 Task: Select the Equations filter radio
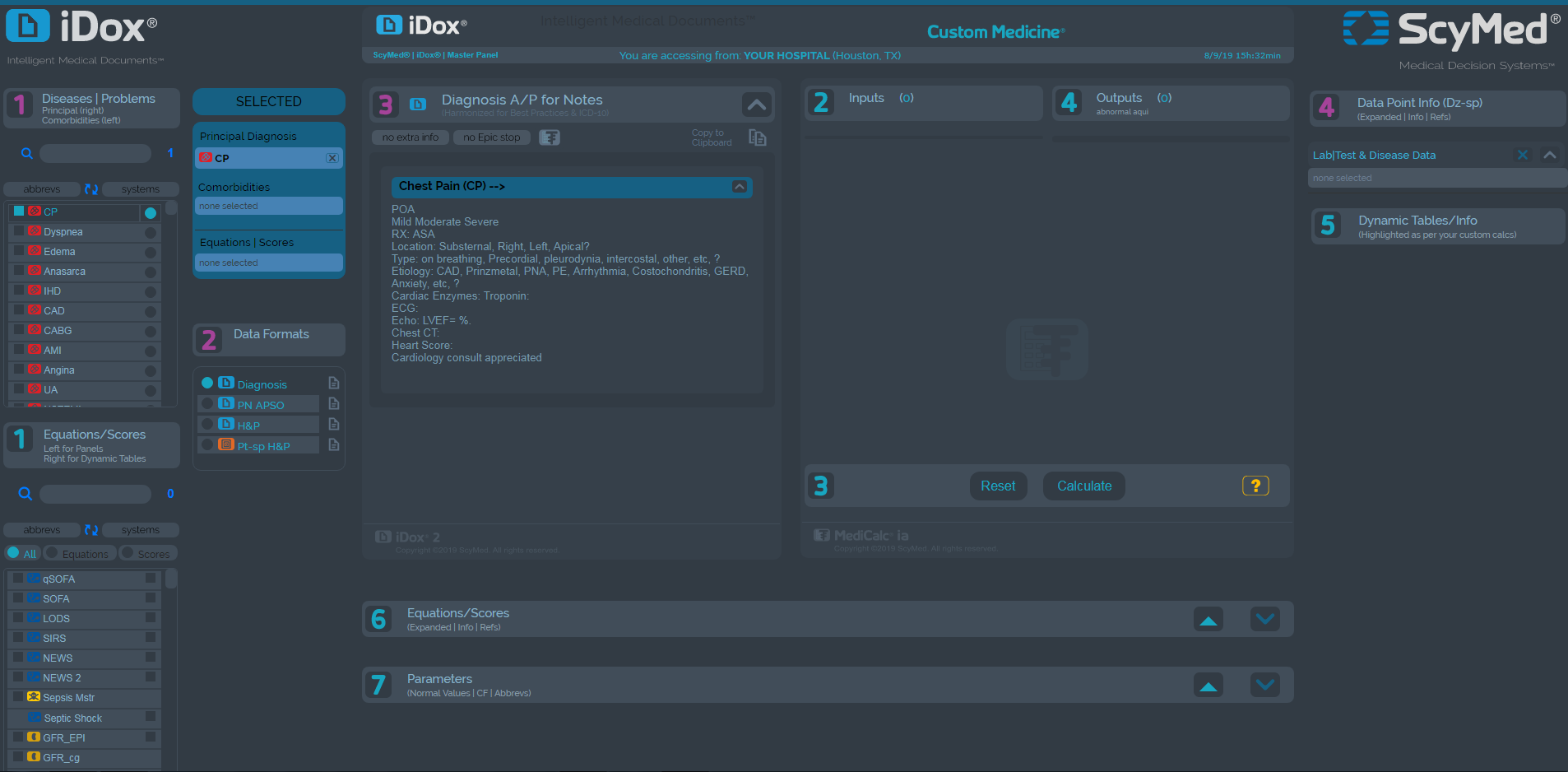tap(52, 553)
